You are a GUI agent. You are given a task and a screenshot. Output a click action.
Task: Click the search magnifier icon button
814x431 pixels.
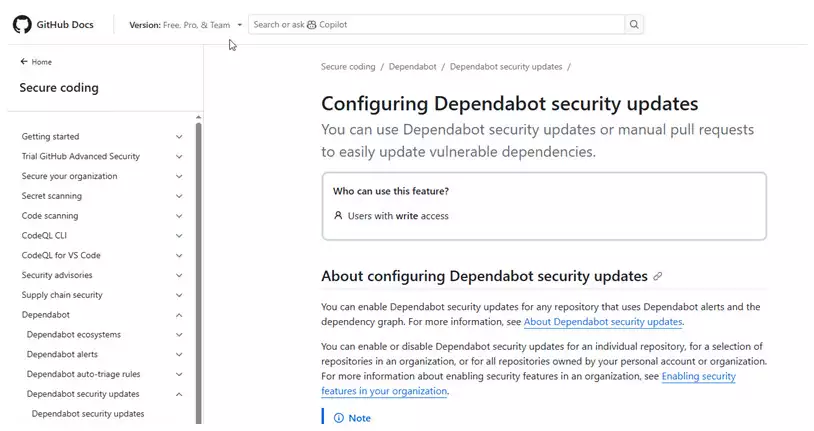[634, 24]
